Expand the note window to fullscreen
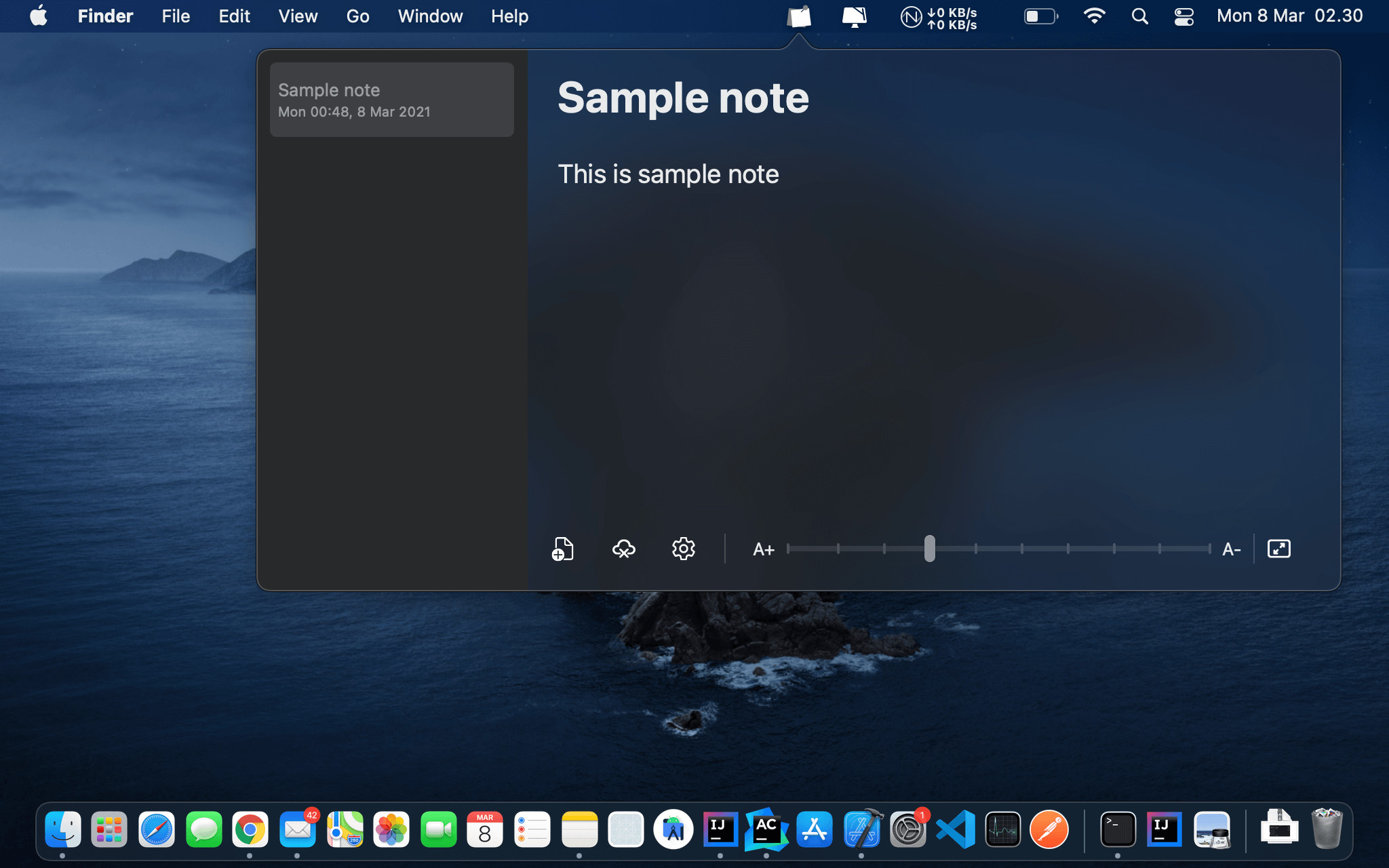 tap(1278, 549)
